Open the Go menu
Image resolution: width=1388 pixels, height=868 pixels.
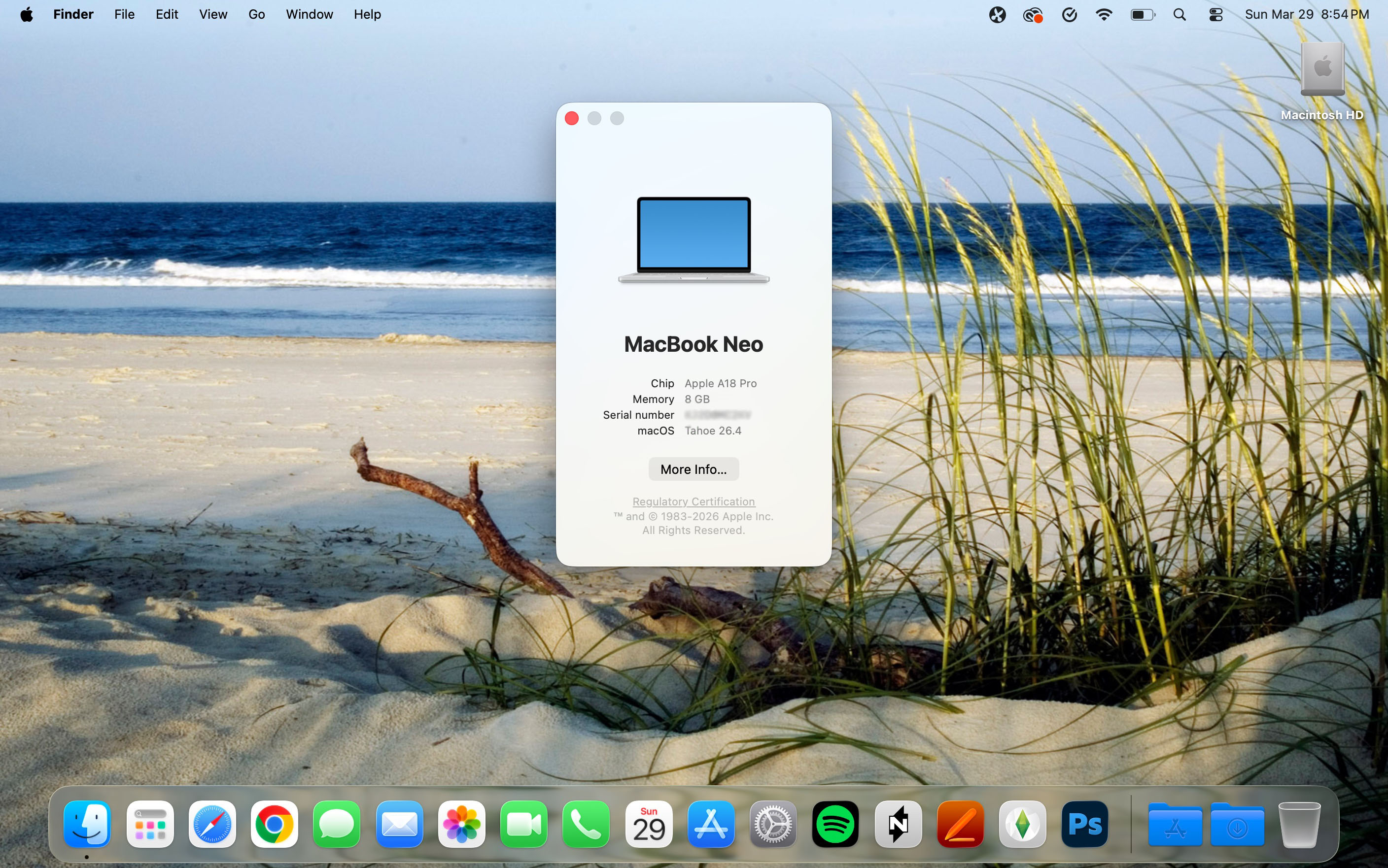coord(257,14)
